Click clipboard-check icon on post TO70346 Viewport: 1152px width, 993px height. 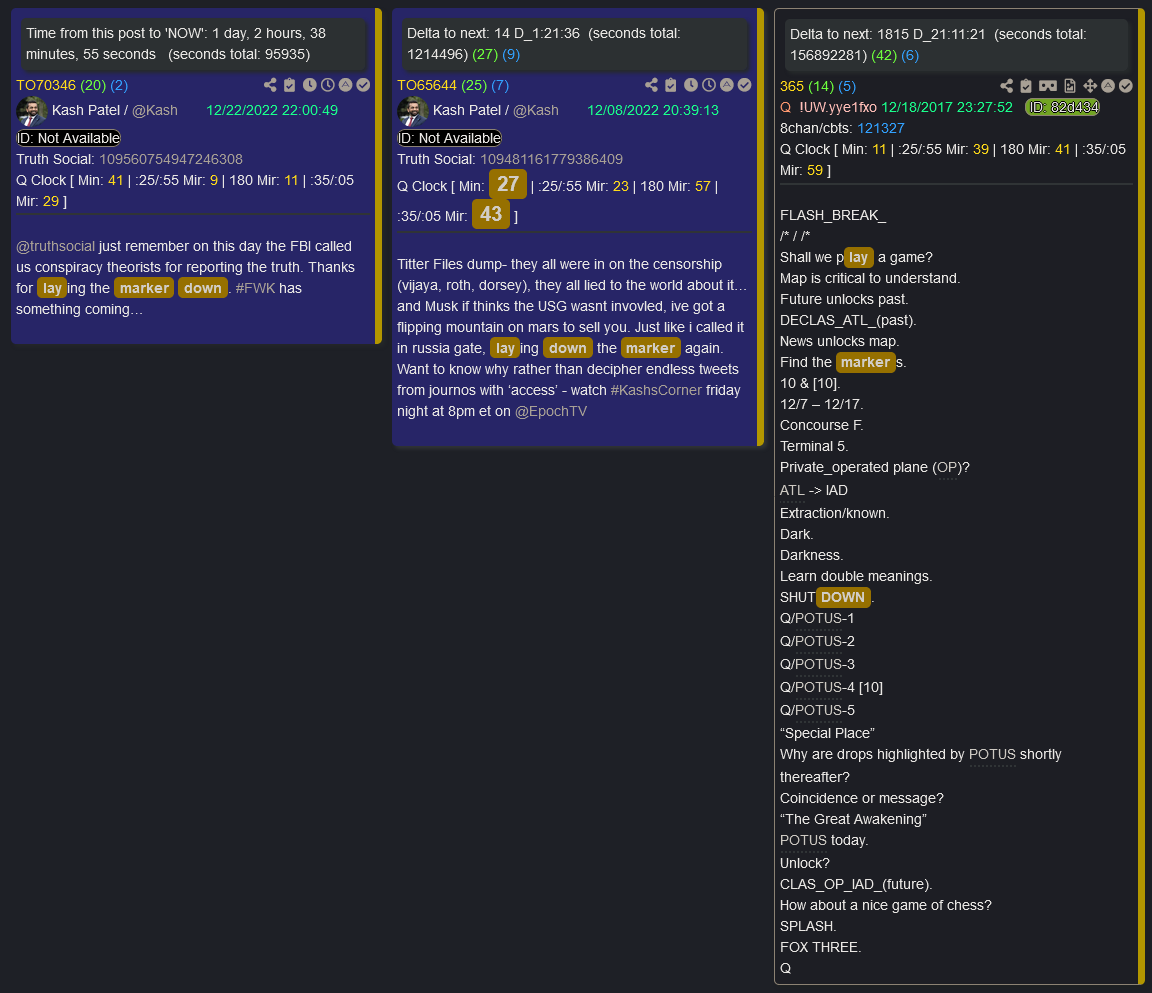[290, 85]
